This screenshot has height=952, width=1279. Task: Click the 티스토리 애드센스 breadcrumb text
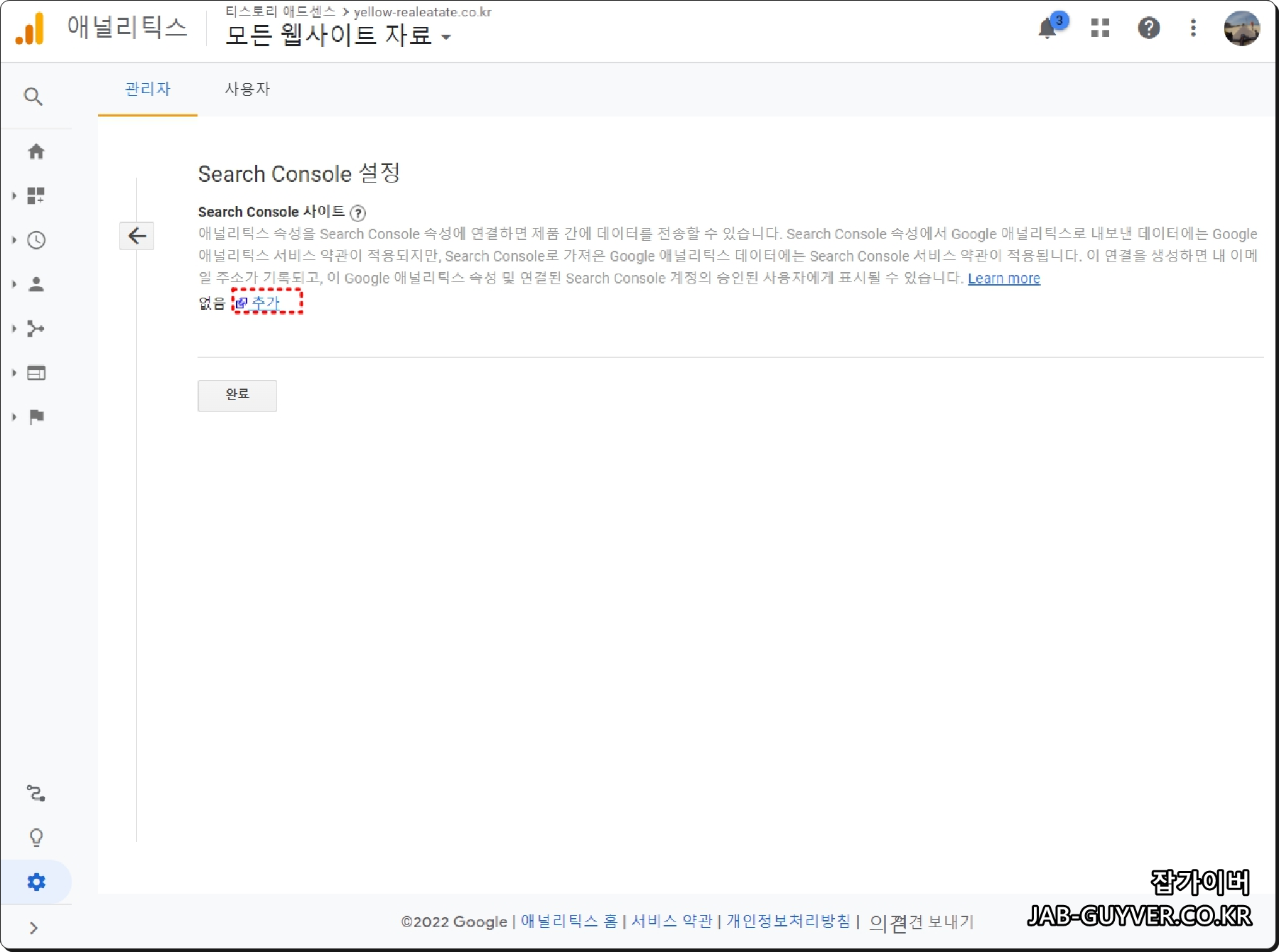pyautogui.click(x=280, y=11)
